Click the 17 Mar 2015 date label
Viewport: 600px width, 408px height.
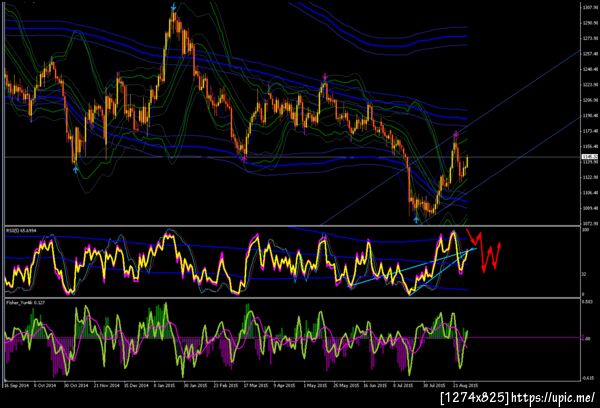(x=256, y=385)
